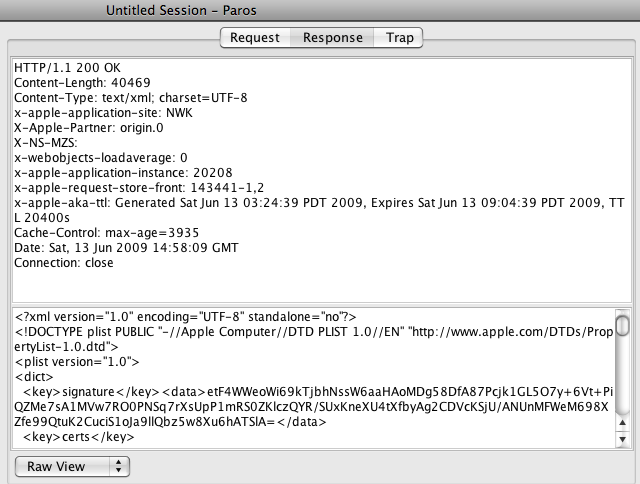
Task: Click the Connection: close header line
Action: (x=64, y=263)
